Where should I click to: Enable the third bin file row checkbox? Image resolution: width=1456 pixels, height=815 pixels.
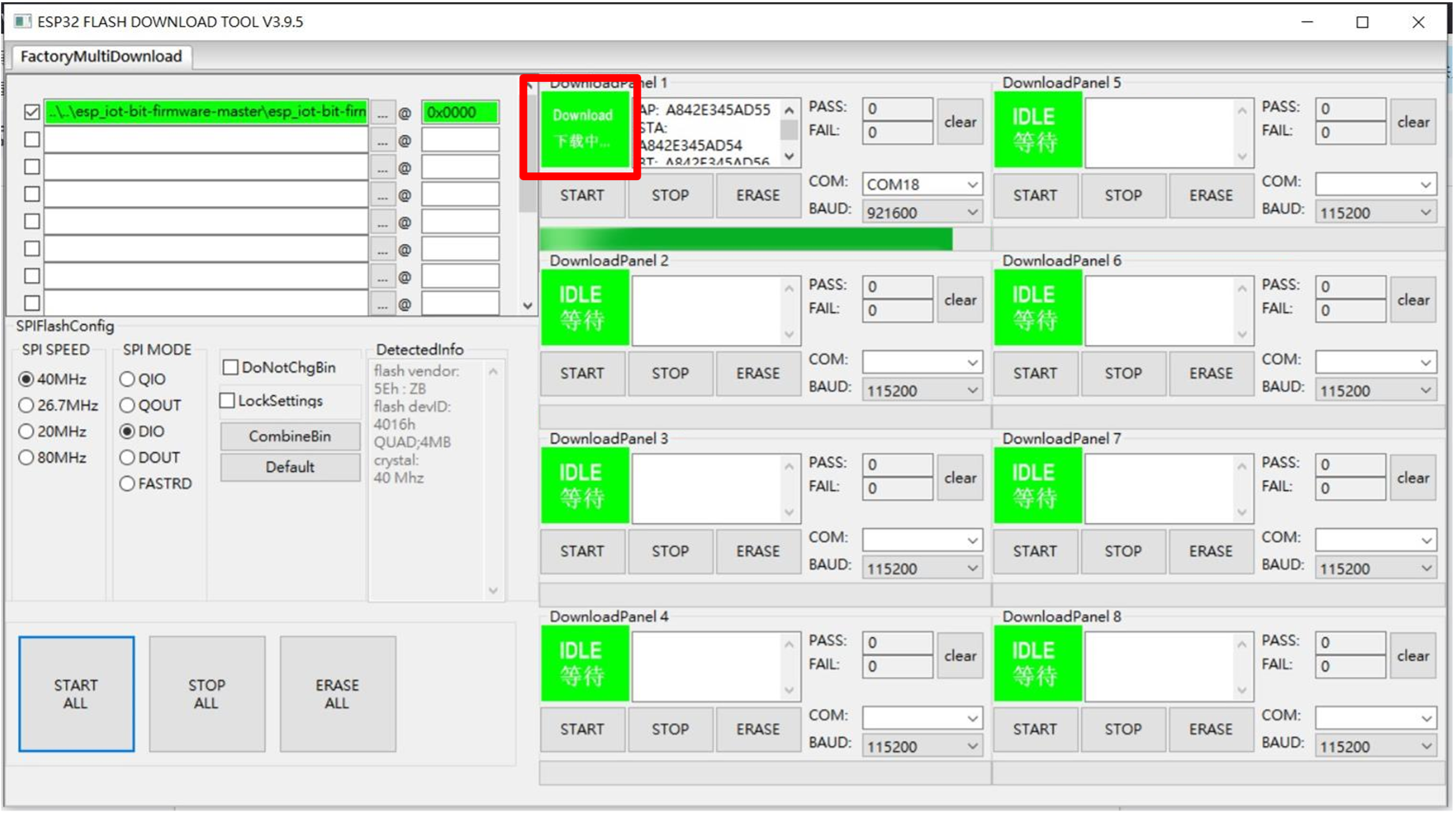coord(32,167)
